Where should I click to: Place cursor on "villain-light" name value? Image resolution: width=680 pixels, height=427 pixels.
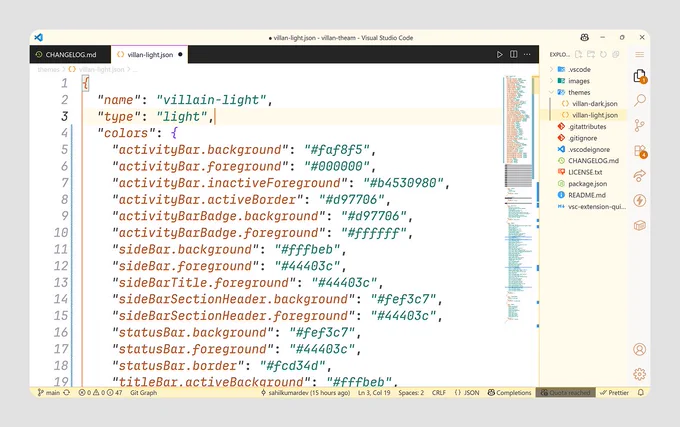tap(211, 100)
